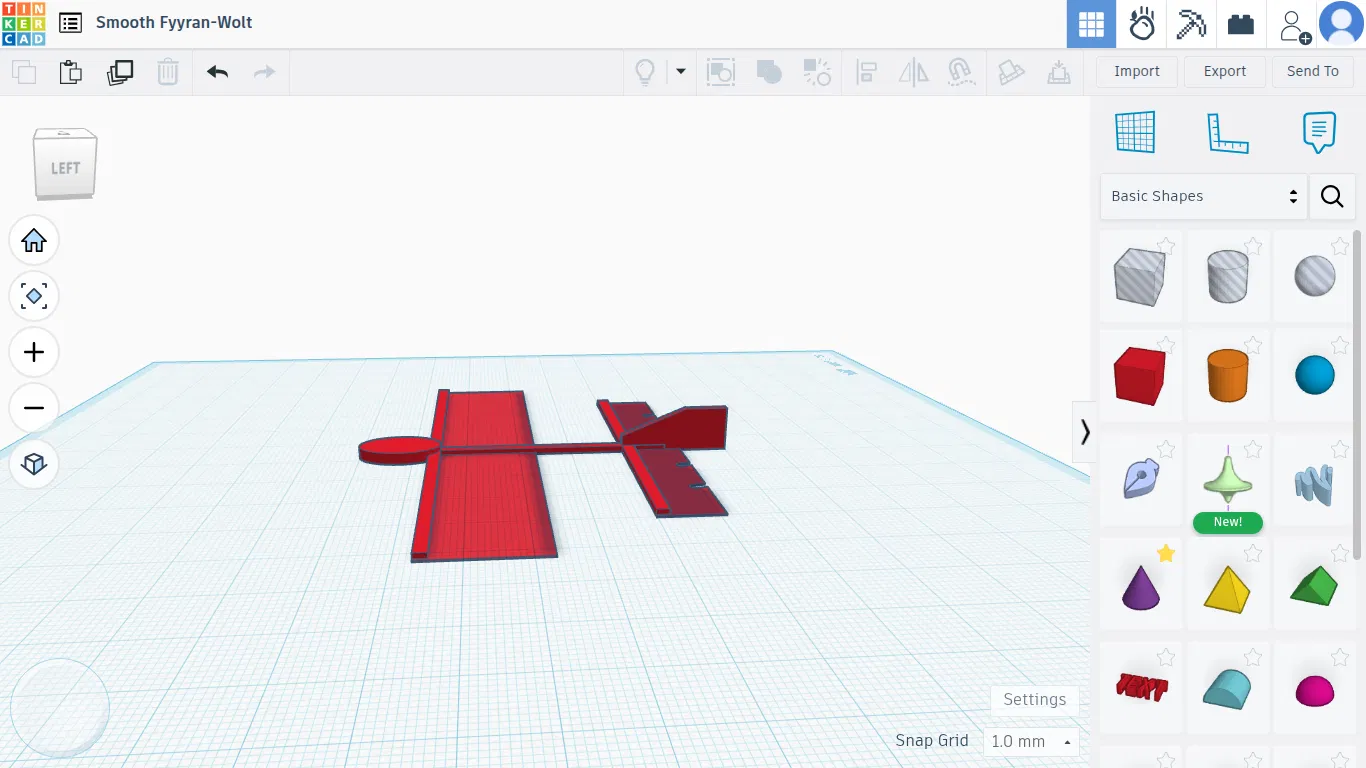Open the Settings button
The image size is (1366, 768).
click(1035, 700)
